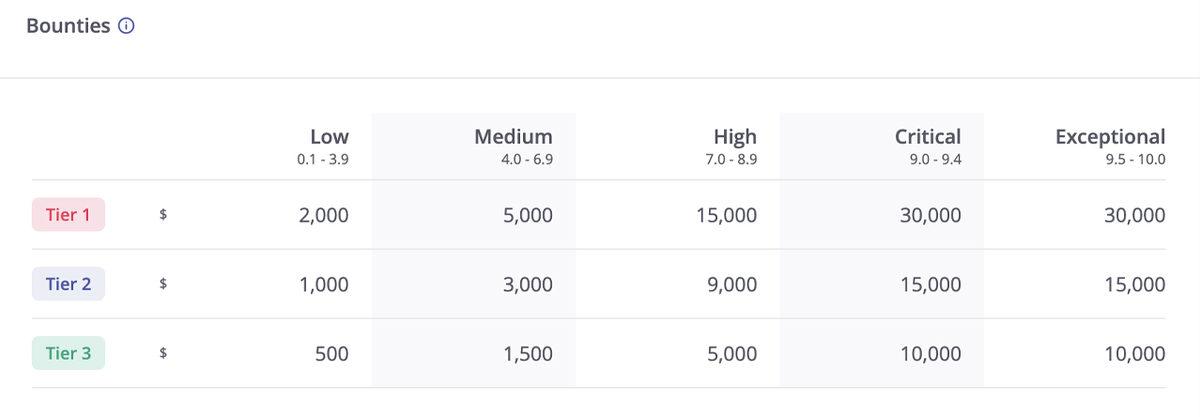The height and width of the screenshot is (417, 1200).
Task: Select the blue Tier 2 badge
Action: coord(68,284)
